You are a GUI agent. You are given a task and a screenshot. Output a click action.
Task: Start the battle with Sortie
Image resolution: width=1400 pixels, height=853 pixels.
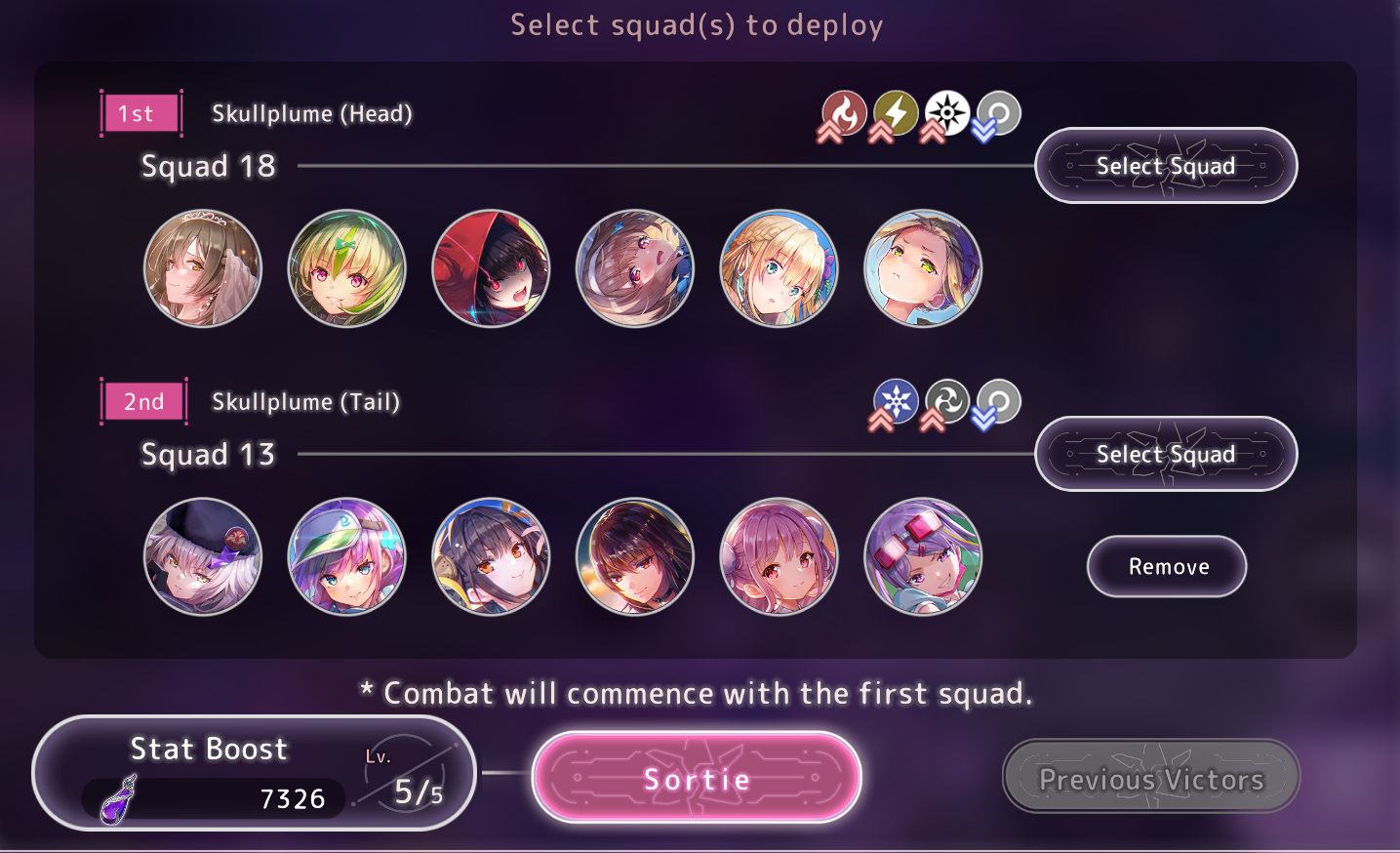(x=697, y=778)
